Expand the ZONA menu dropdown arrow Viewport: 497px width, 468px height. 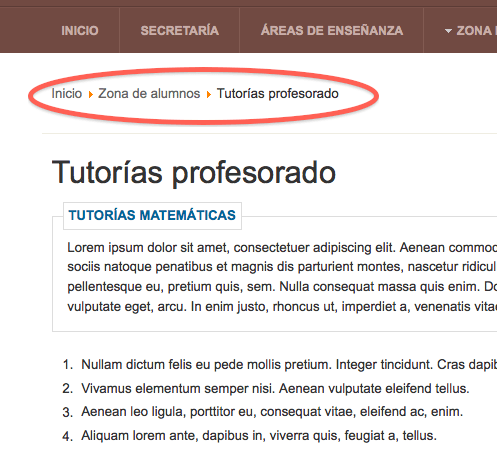point(448,31)
